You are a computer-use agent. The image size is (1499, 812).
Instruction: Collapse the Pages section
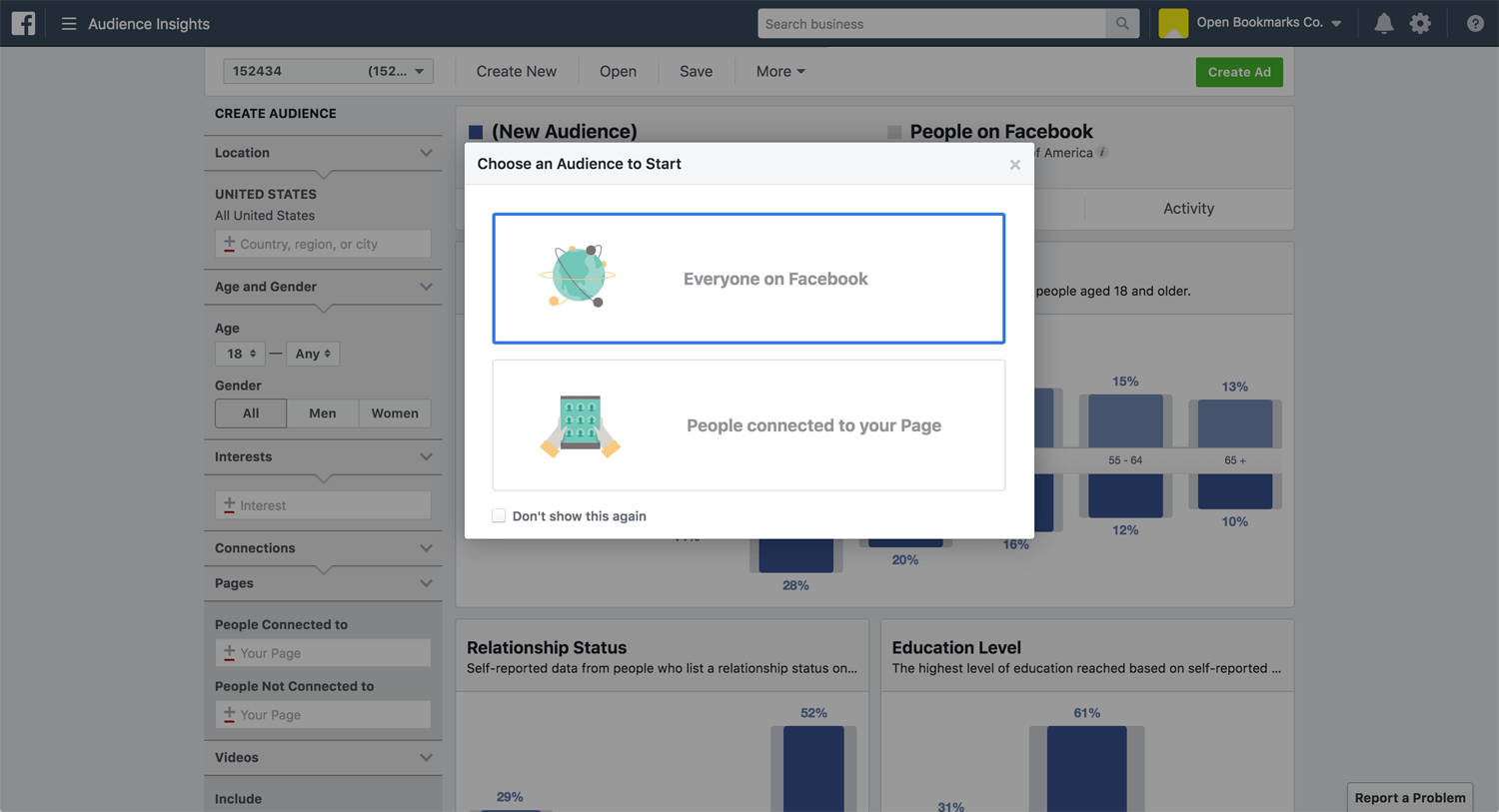pos(426,583)
